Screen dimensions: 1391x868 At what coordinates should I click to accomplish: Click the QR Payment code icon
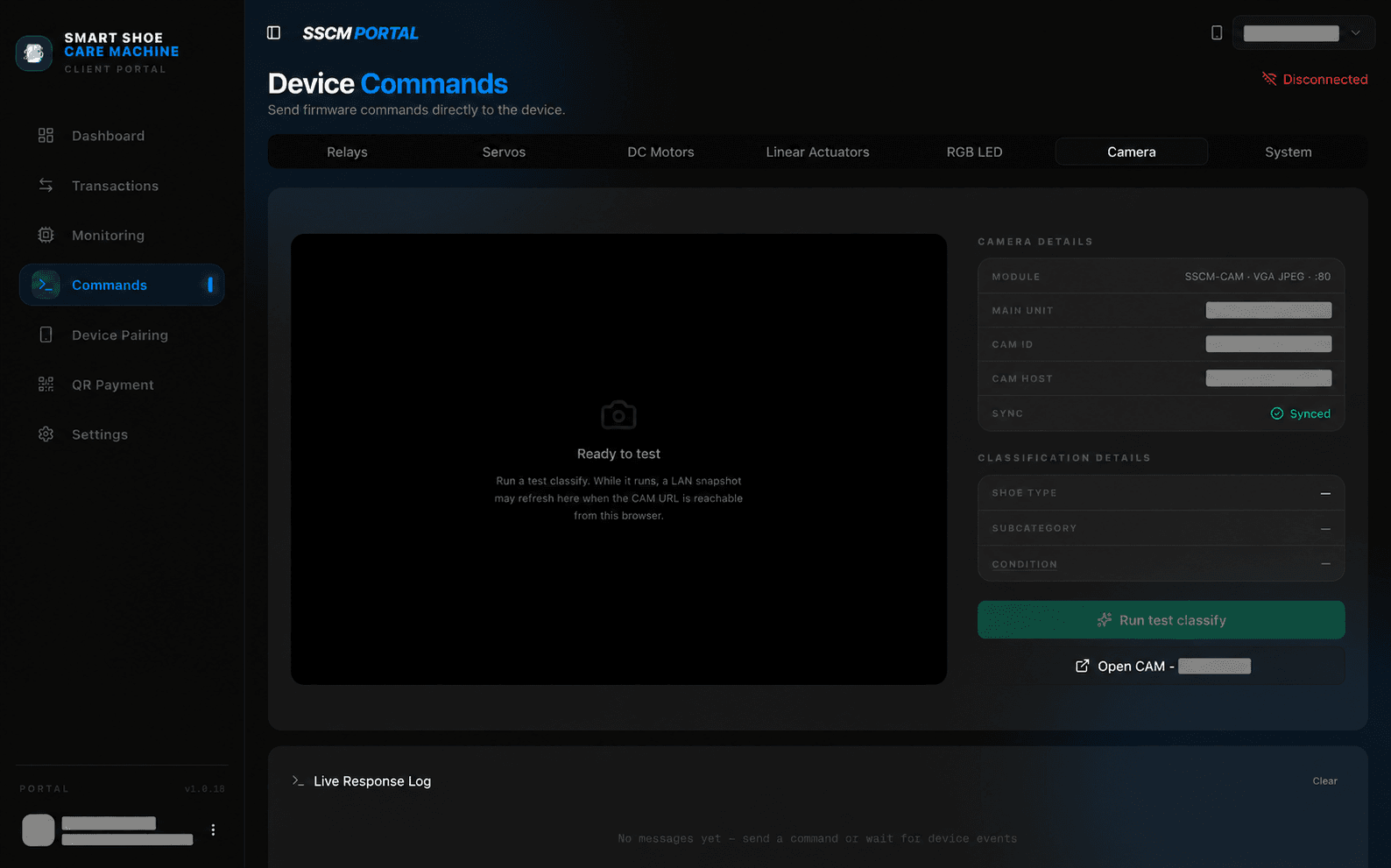tap(46, 385)
